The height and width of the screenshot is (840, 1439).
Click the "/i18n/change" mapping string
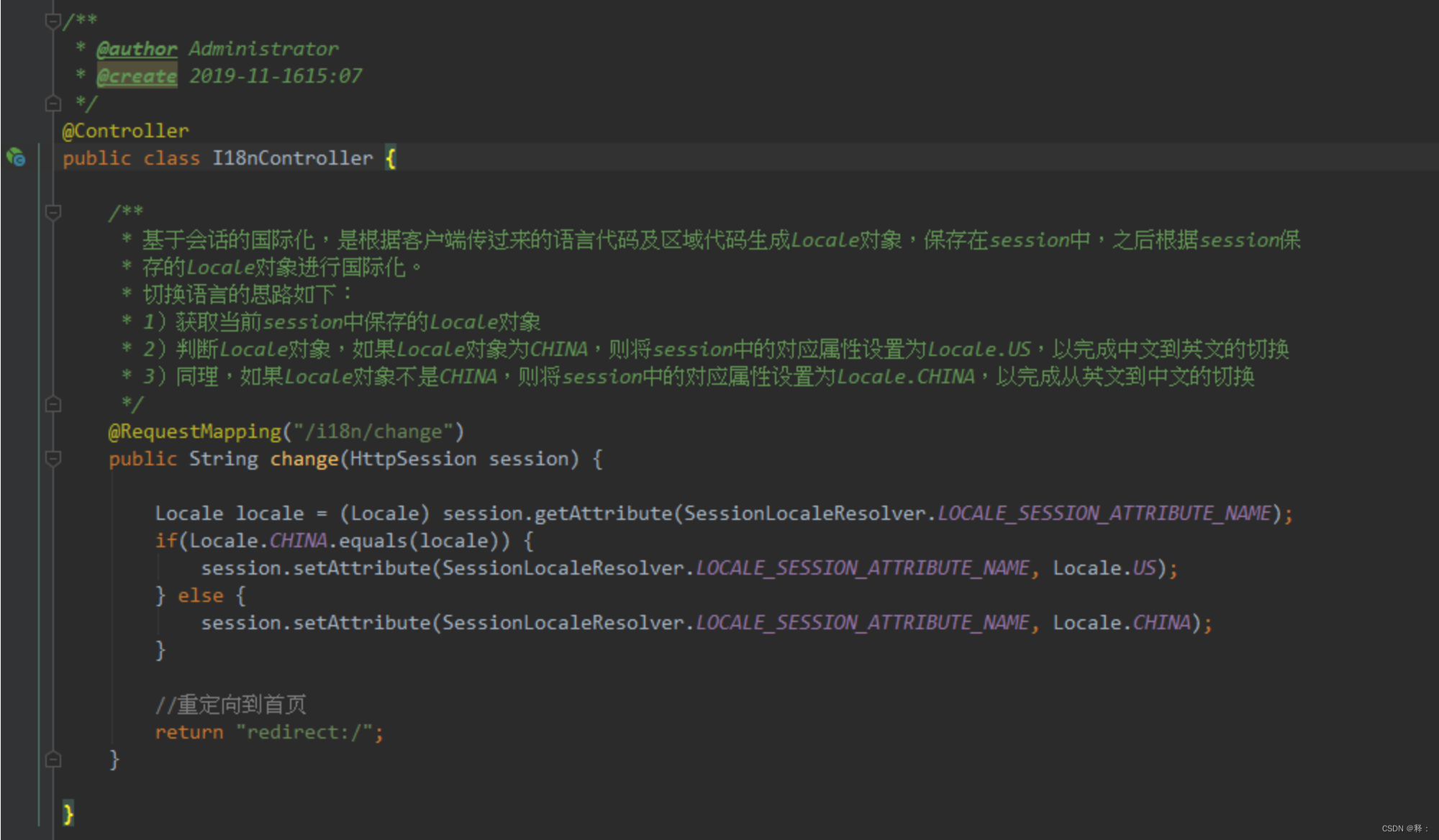click(373, 432)
